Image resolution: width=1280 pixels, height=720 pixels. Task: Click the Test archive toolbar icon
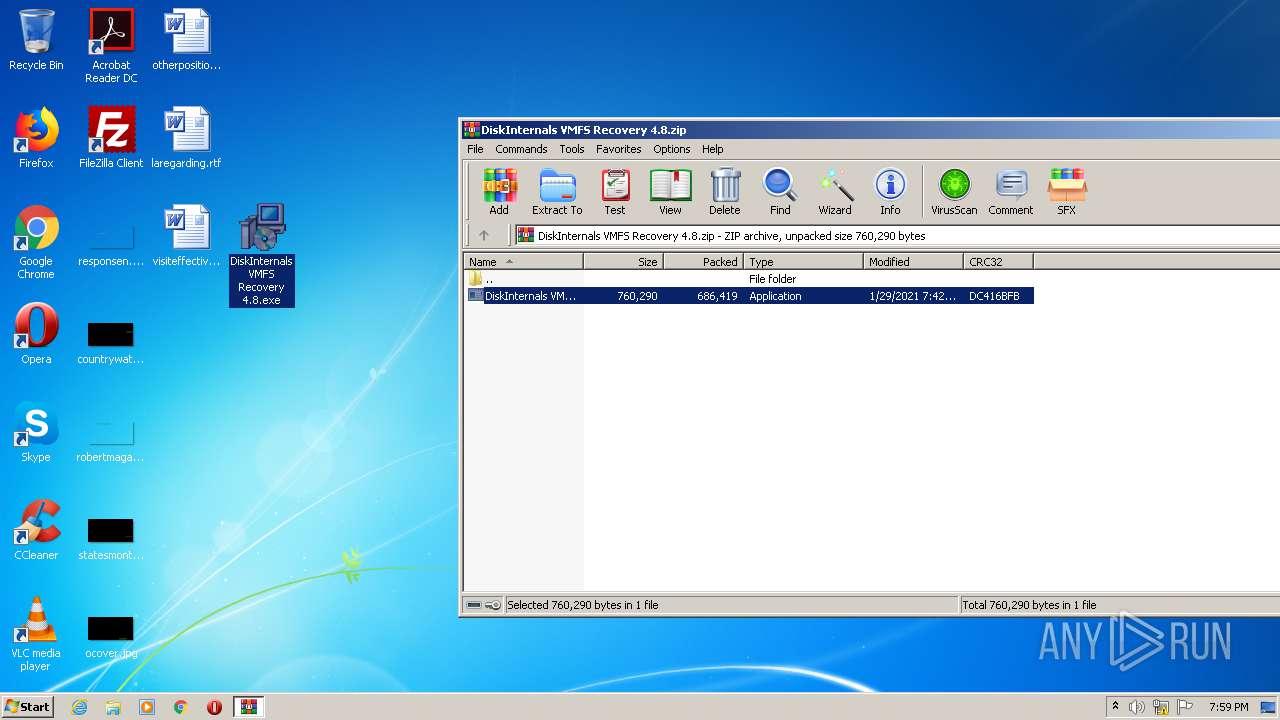tap(615, 191)
